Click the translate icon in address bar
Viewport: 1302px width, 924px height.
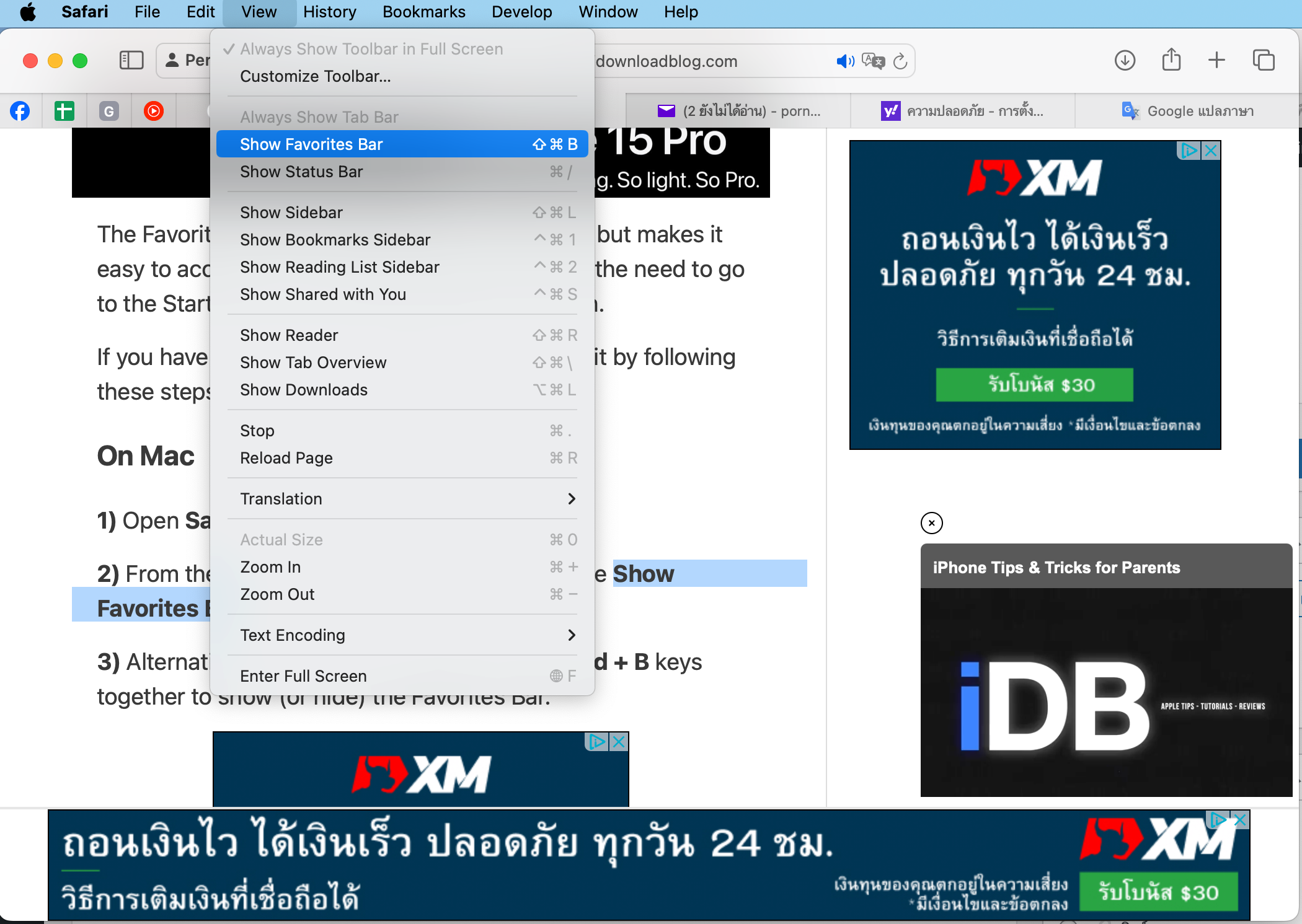pos(873,61)
